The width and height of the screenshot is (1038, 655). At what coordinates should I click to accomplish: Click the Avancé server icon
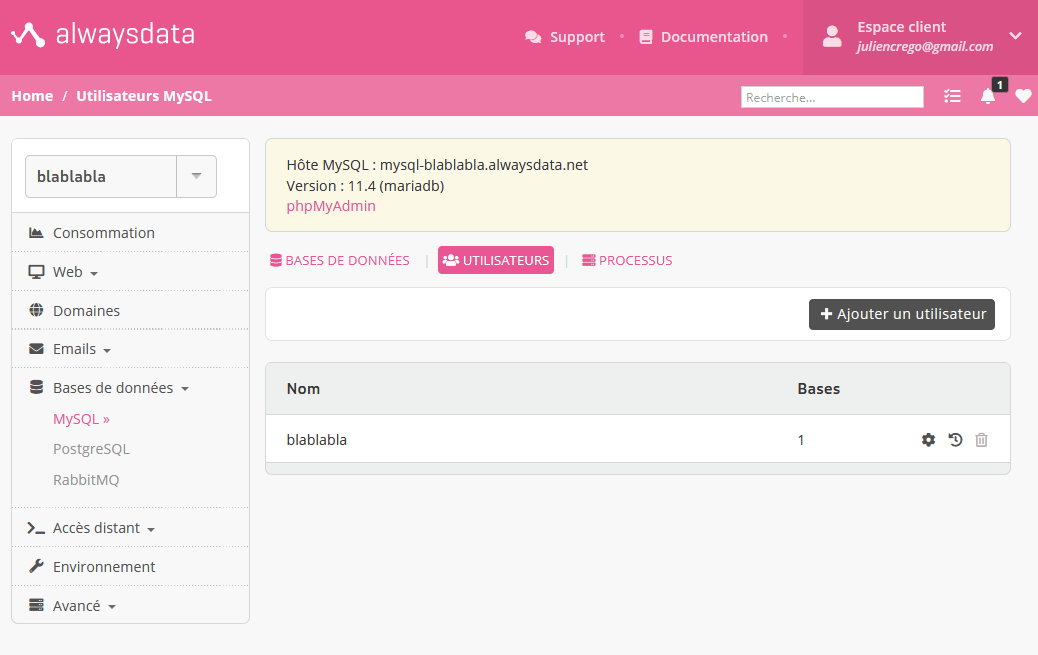[x=36, y=605]
